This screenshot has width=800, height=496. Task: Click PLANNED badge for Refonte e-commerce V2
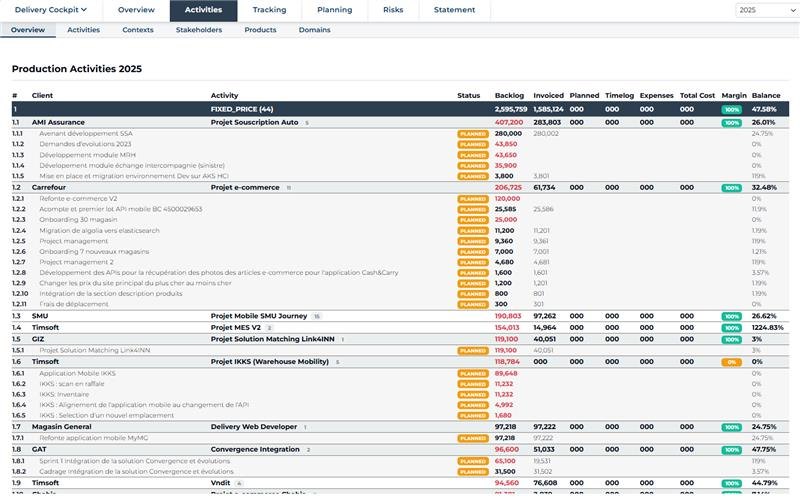click(472, 199)
